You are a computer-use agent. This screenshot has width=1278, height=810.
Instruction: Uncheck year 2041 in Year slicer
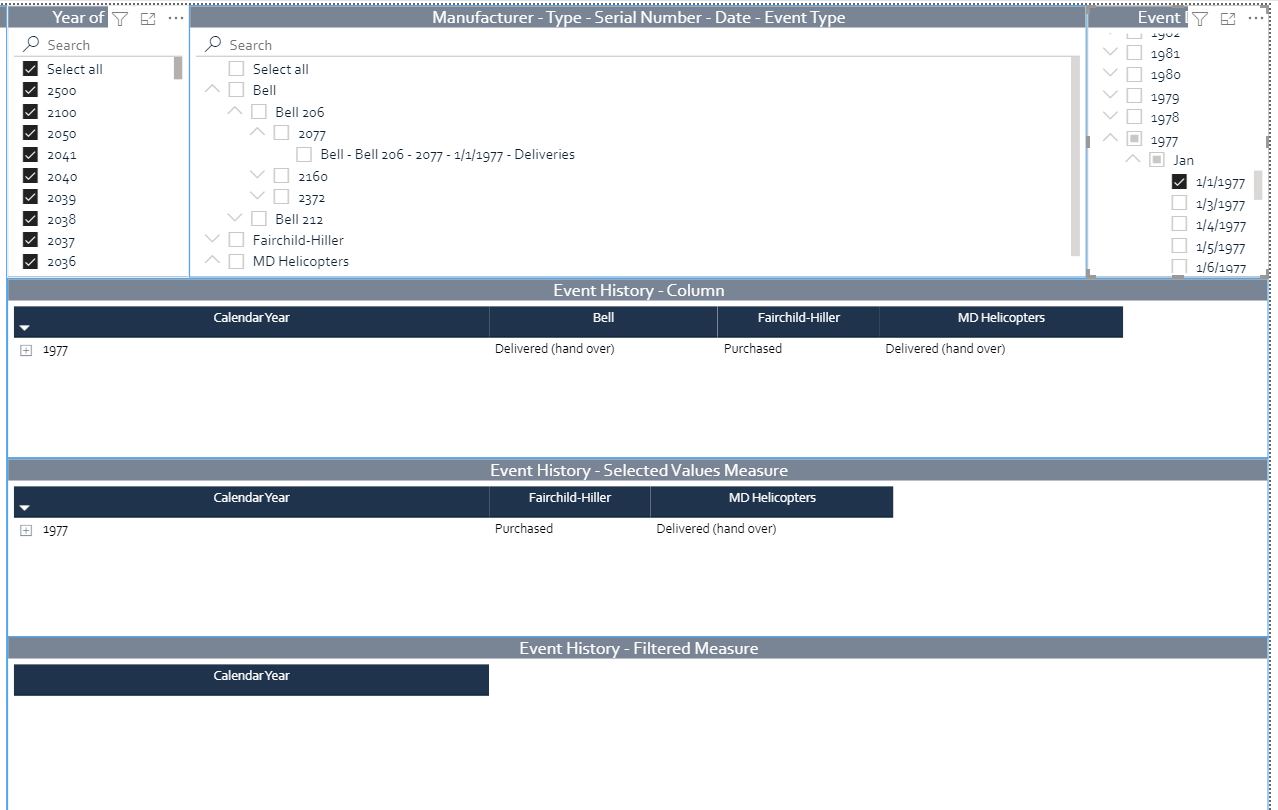30,154
